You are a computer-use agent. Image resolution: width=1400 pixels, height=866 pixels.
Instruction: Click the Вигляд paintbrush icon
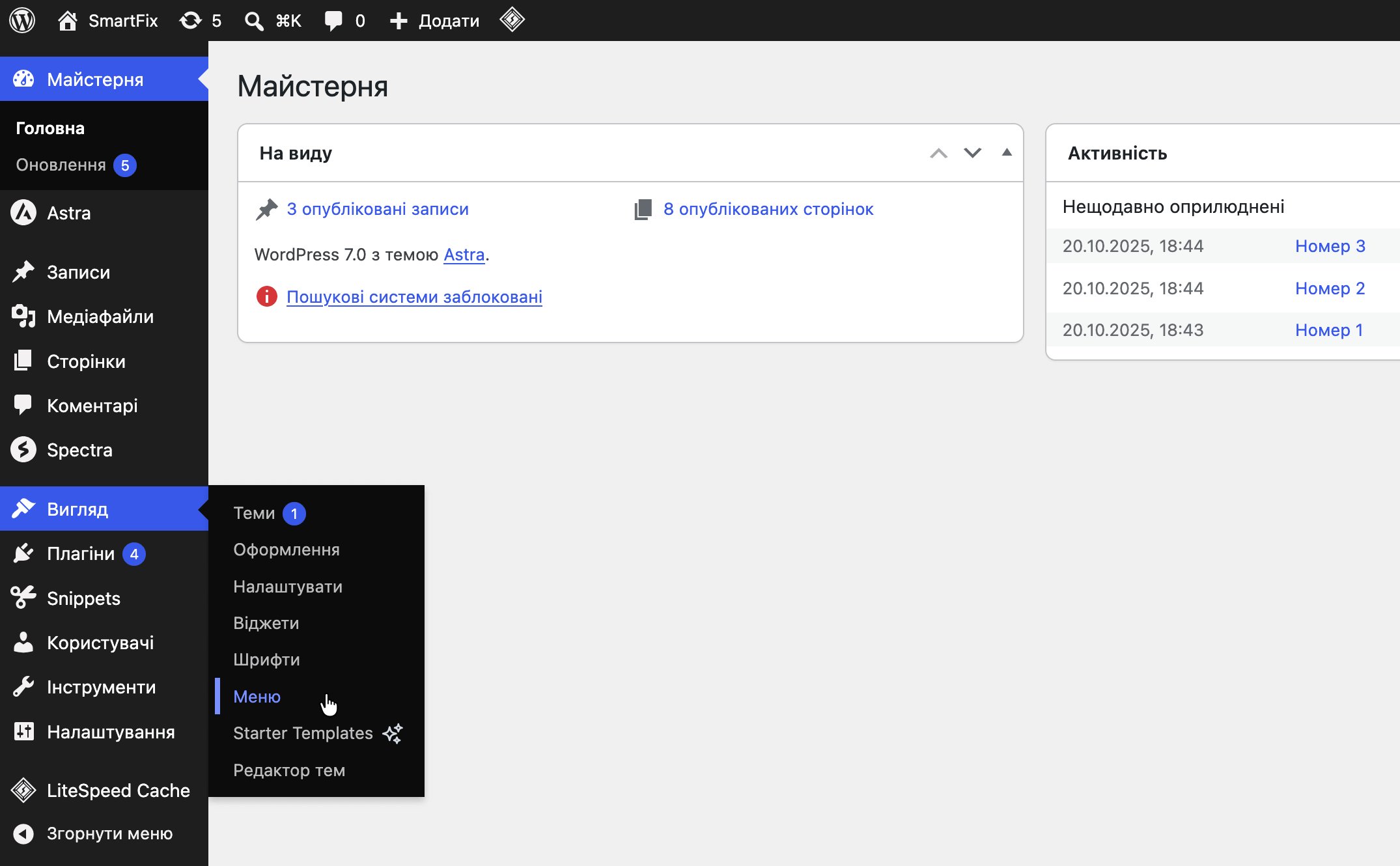(x=23, y=509)
